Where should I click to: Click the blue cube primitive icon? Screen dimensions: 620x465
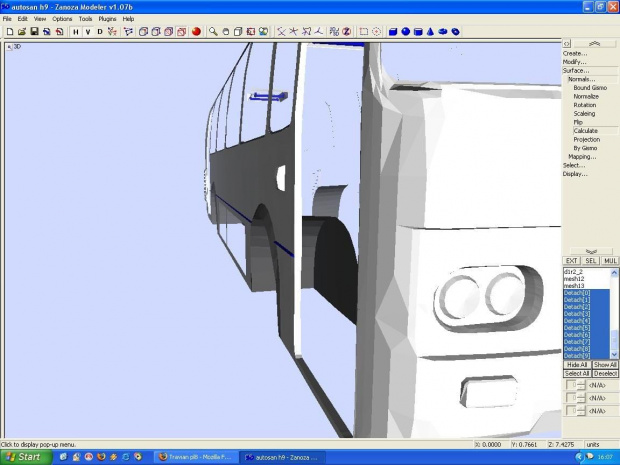(393, 31)
